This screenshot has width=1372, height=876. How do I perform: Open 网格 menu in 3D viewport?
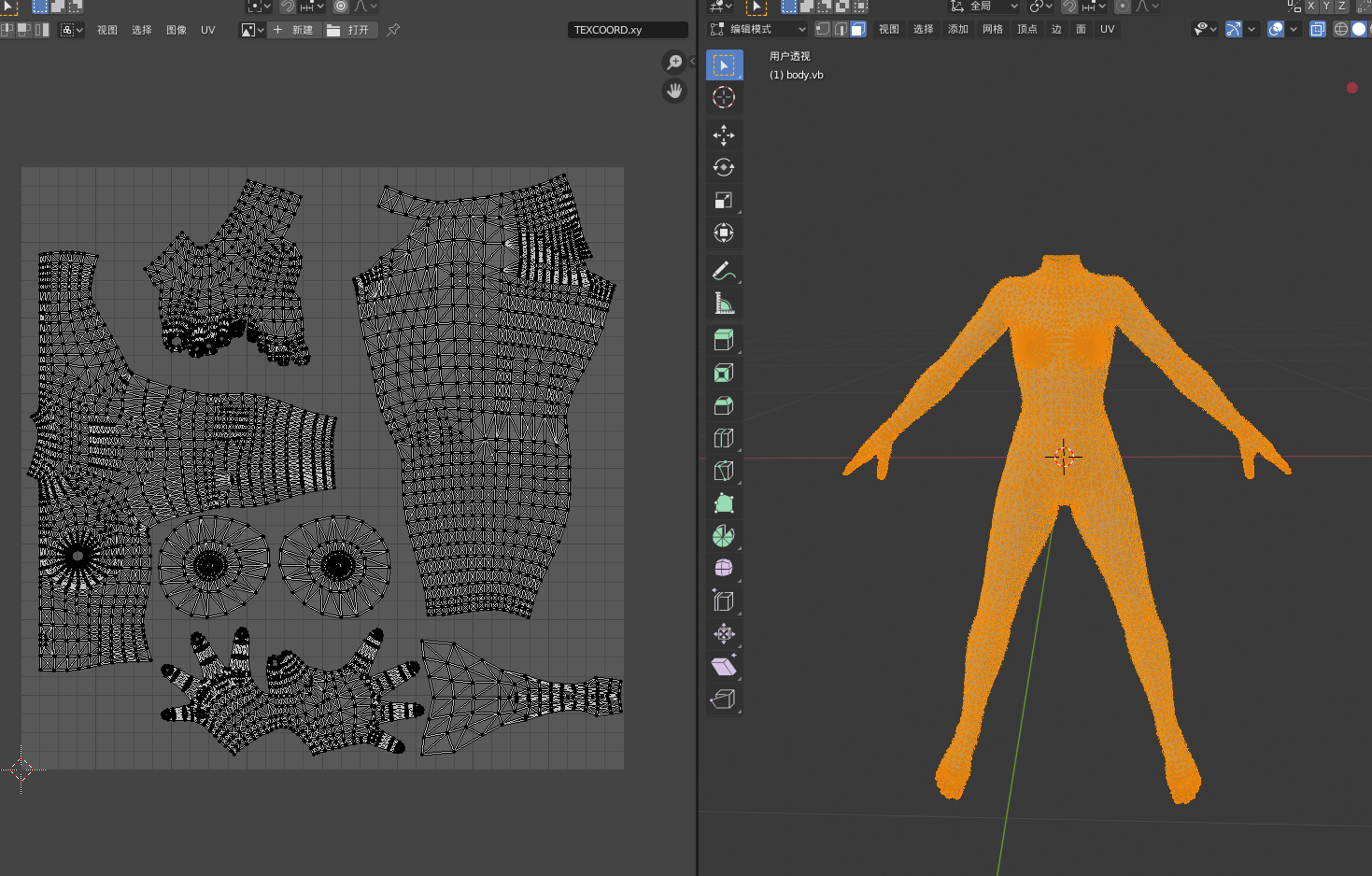click(993, 29)
